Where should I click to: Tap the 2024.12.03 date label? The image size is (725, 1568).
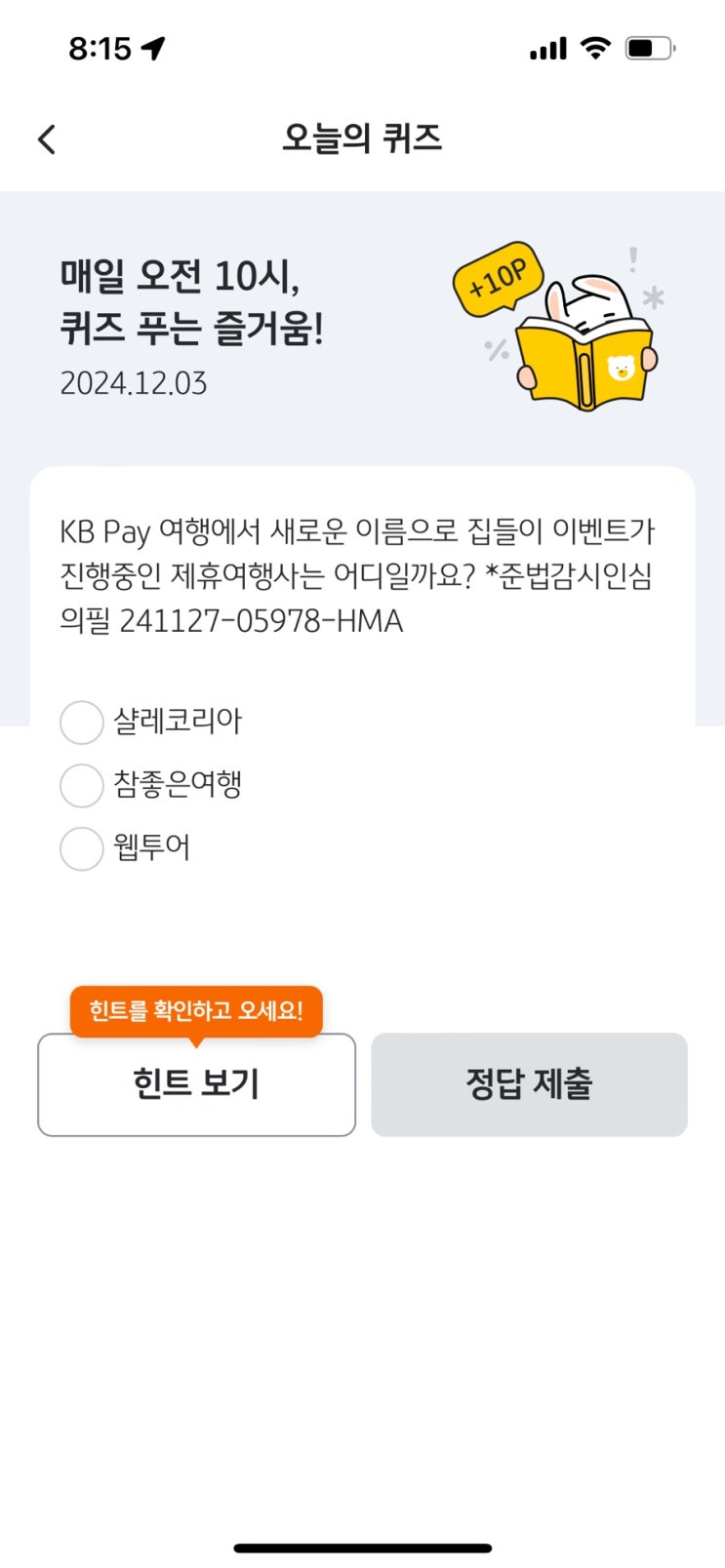point(134,383)
